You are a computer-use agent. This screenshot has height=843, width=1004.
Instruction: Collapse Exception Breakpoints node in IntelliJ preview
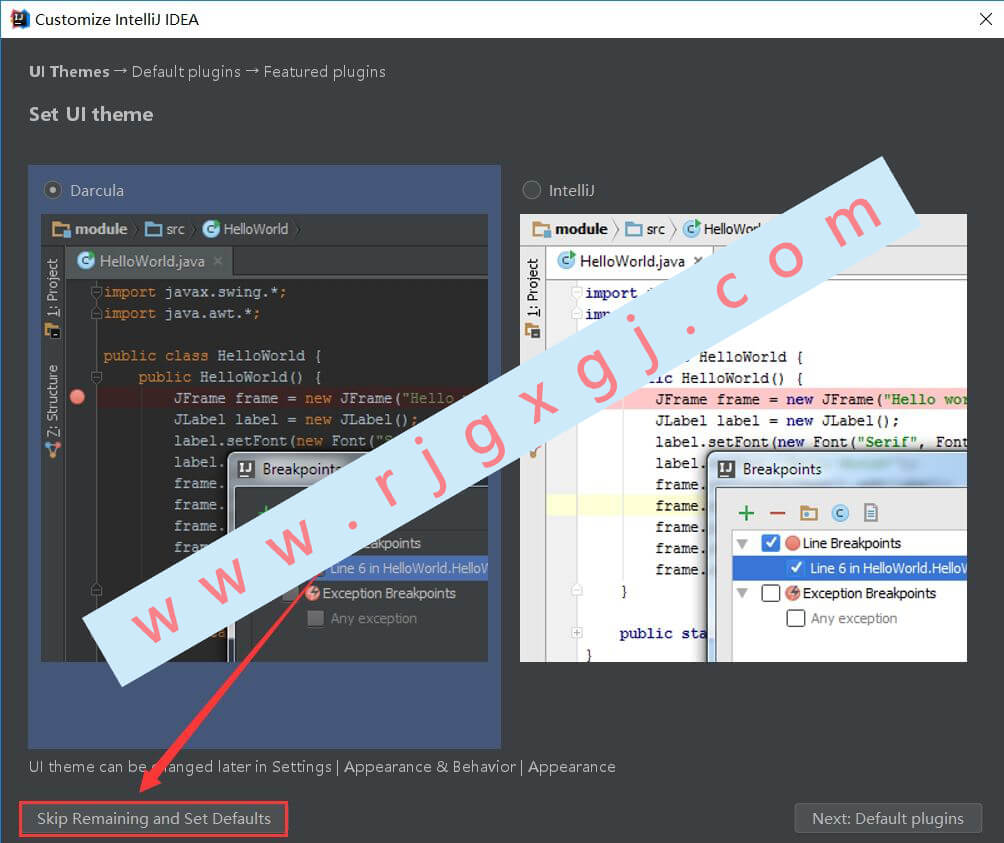click(743, 593)
